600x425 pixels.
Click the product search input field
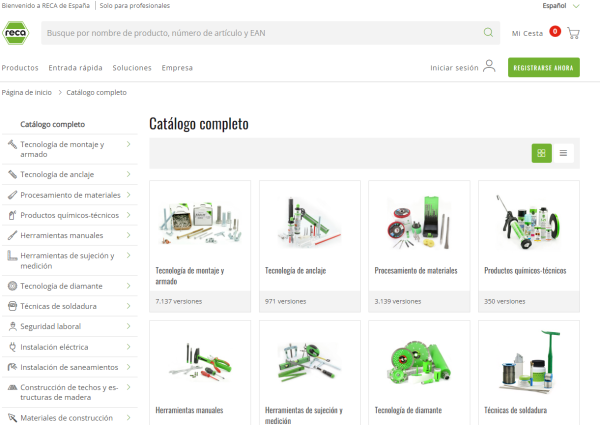pyautogui.click(x=260, y=33)
